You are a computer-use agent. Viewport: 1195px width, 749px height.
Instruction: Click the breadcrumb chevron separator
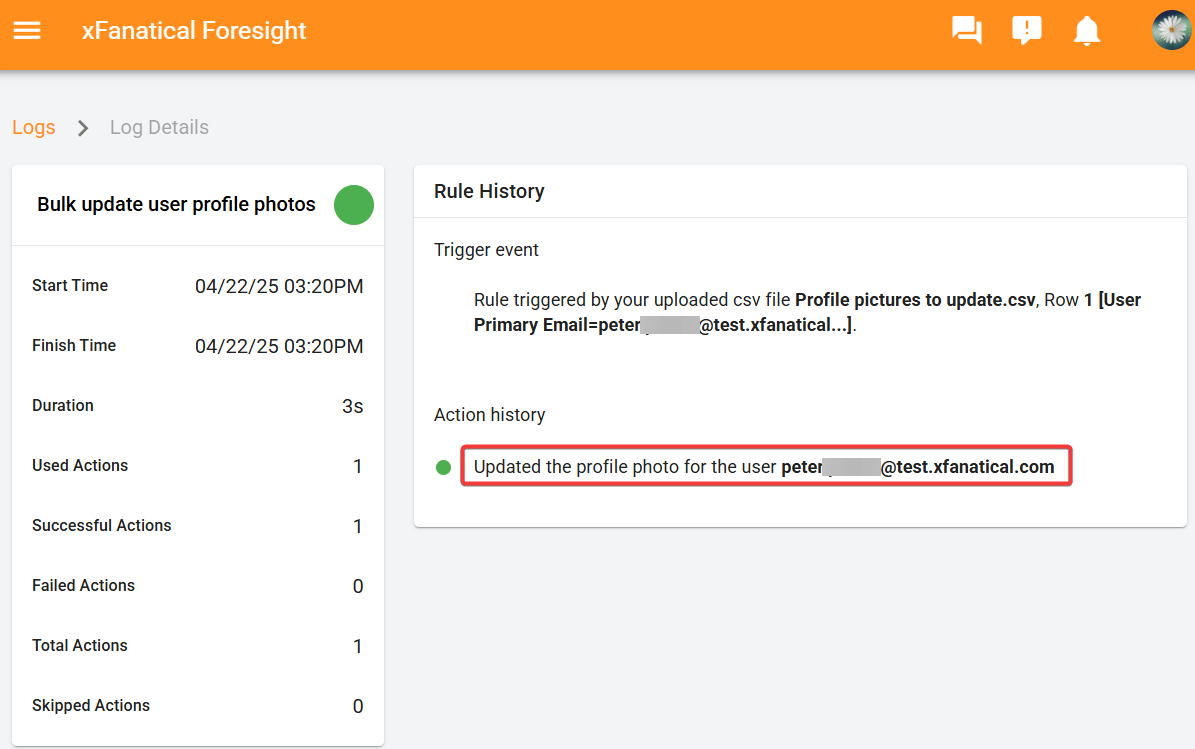83,128
